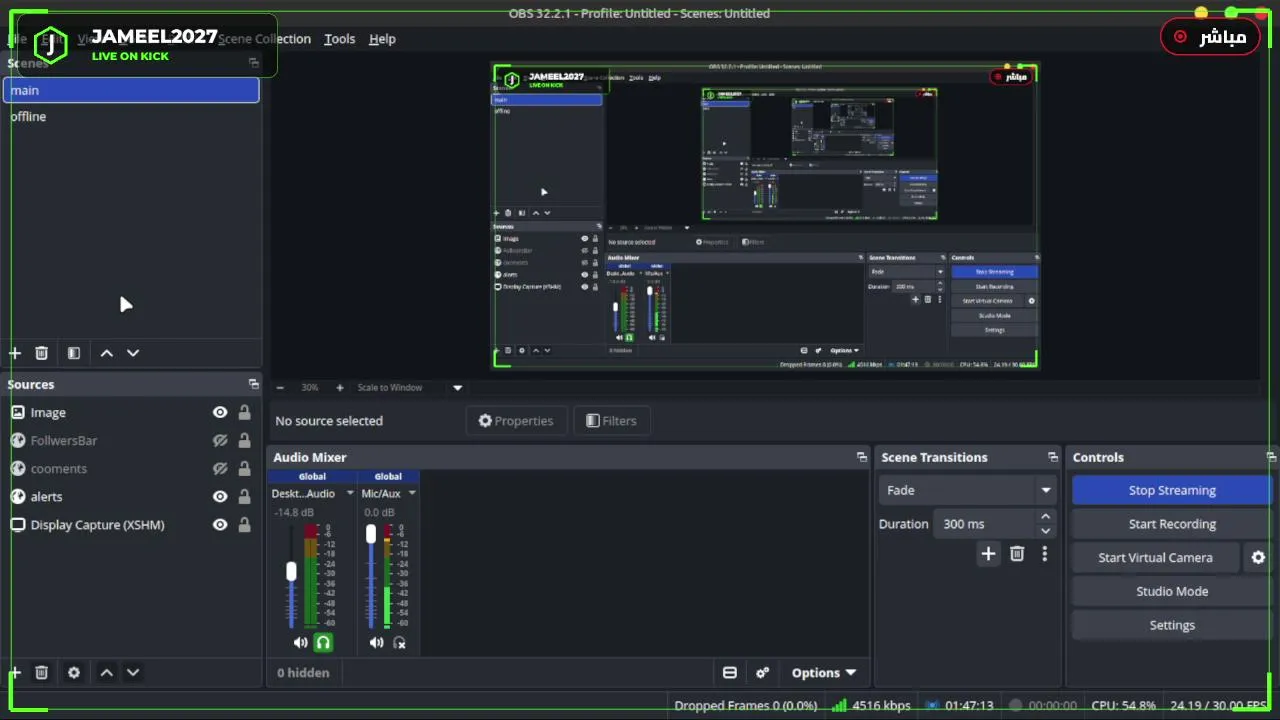Image resolution: width=1280 pixels, height=720 pixels.
Task: Enable Mic/Aux monitoring headphone toggle
Action: 399,643
